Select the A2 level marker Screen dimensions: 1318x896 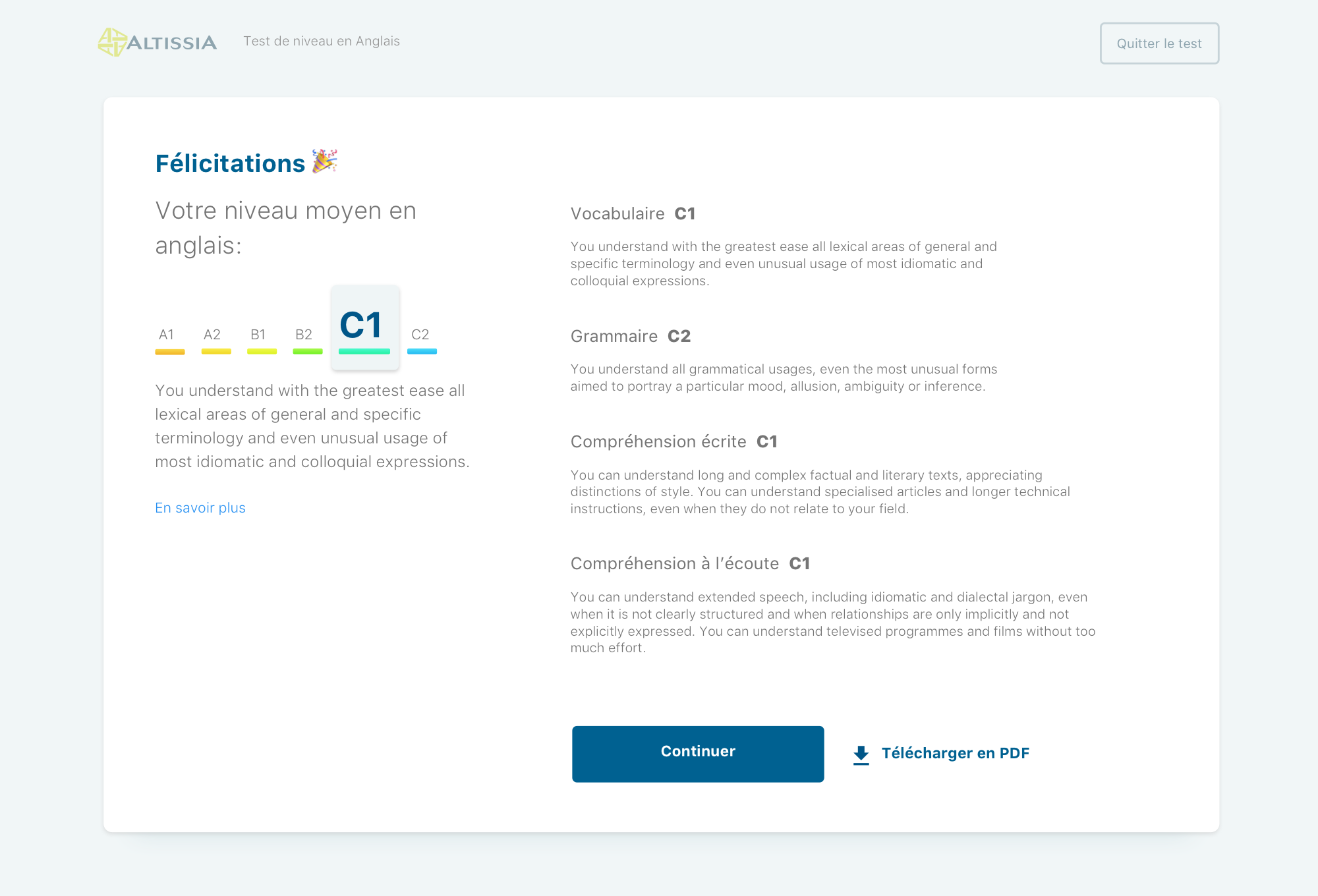(212, 335)
